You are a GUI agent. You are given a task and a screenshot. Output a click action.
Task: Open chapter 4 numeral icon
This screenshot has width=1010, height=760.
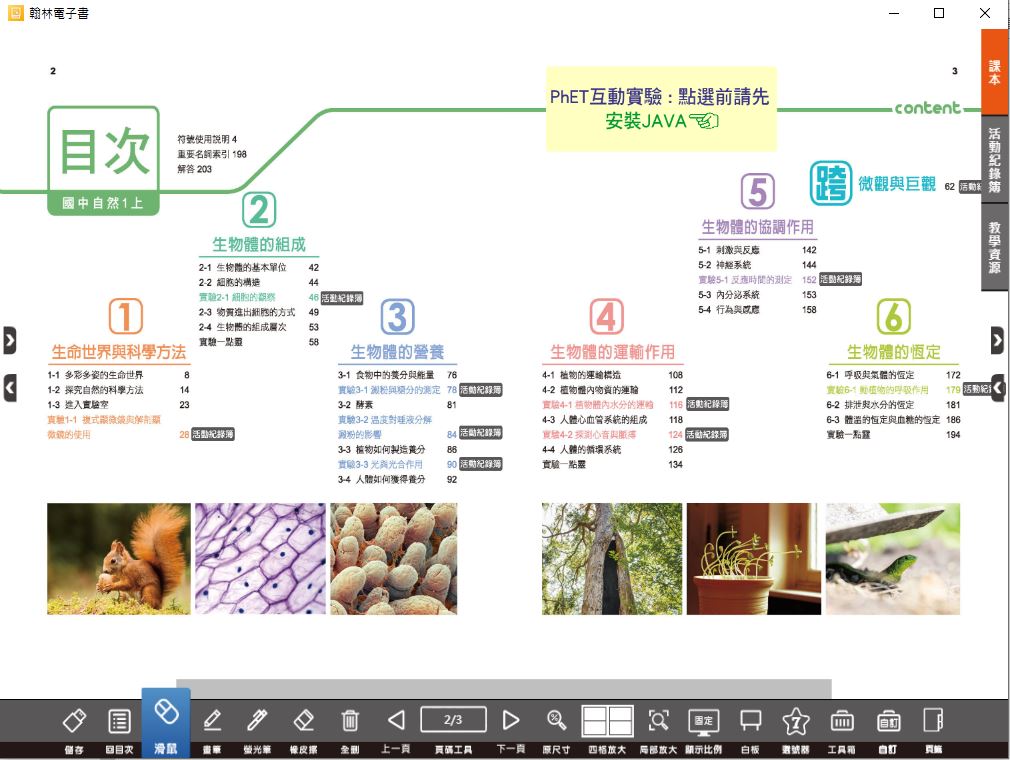(x=607, y=316)
